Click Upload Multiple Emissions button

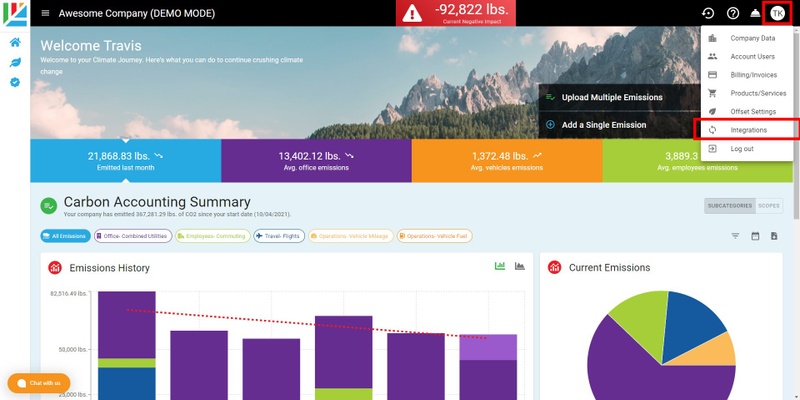(x=619, y=97)
